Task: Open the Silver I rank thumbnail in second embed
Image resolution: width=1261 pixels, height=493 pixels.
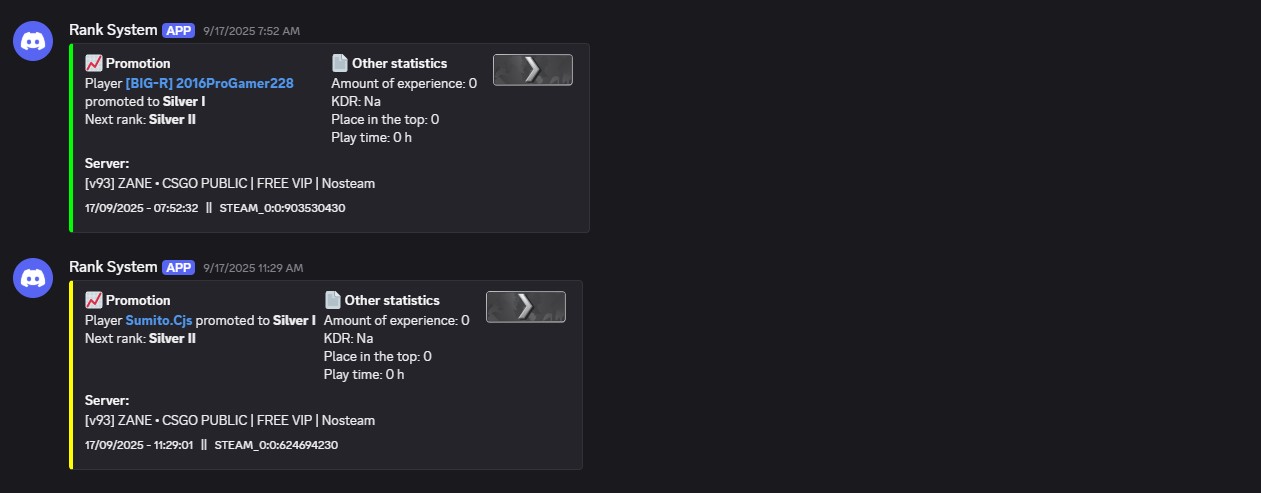Action: click(x=525, y=307)
